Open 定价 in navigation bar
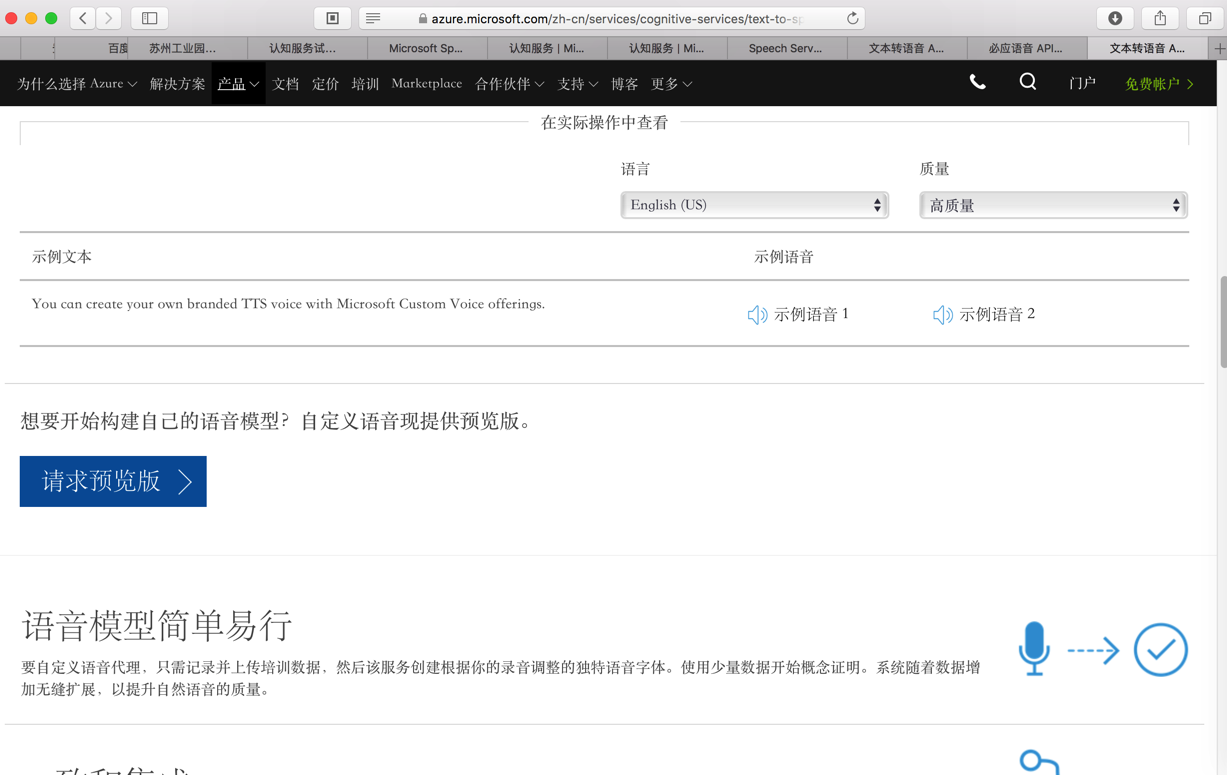The image size is (1227, 775). click(x=325, y=84)
